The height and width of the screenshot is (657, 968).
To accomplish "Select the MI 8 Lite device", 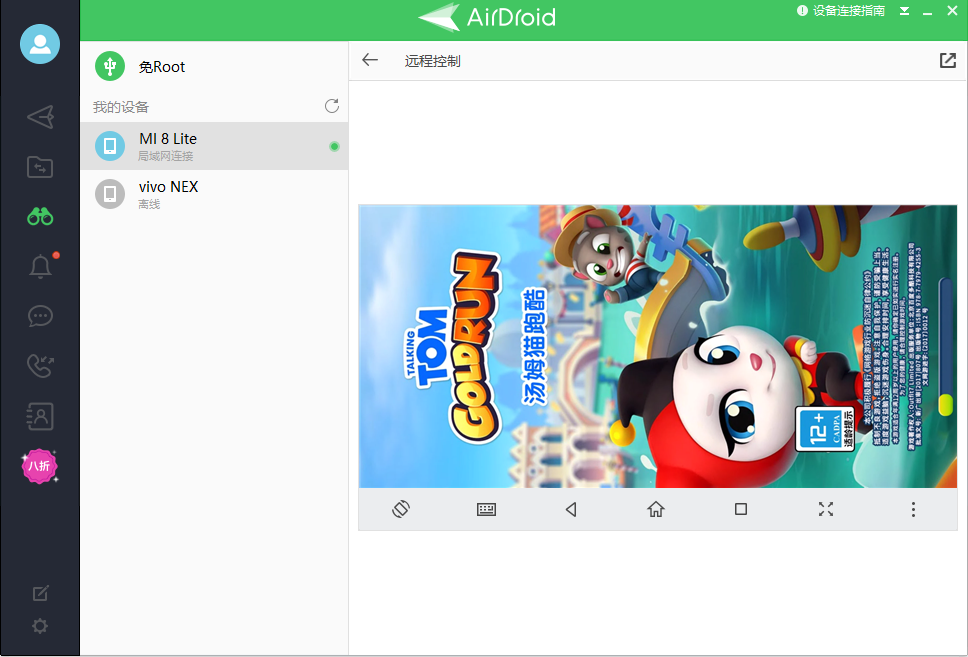I will pyautogui.click(x=214, y=146).
